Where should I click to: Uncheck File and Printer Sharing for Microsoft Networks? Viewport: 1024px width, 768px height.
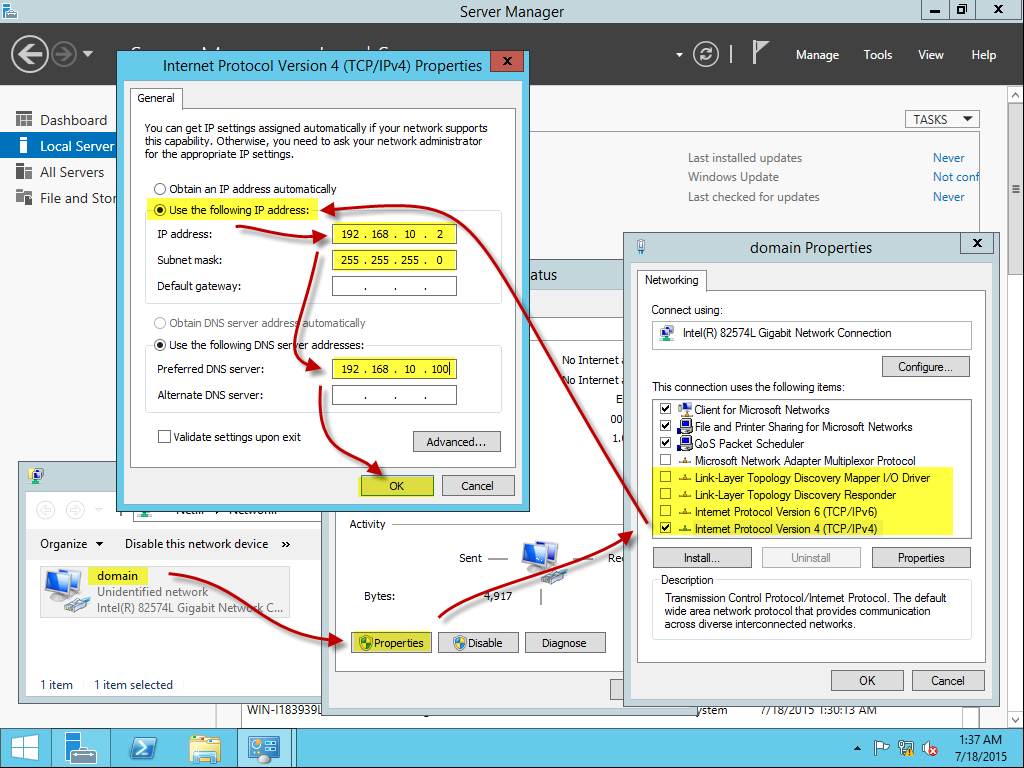pyautogui.click(x=665, y=426)
